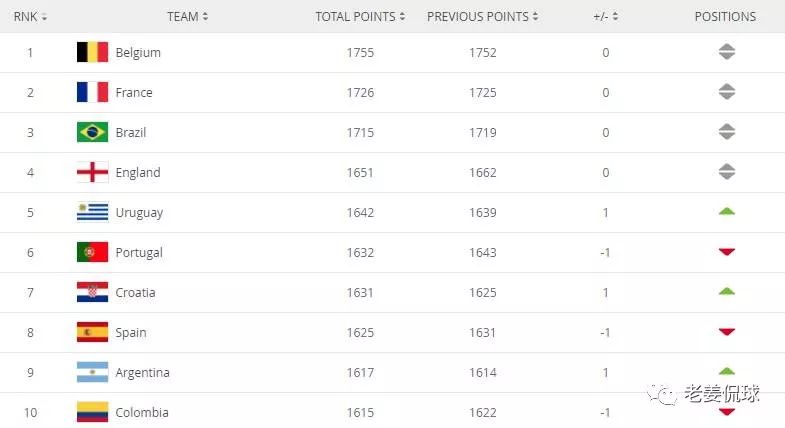Click Portugal's red down position arrow
Screen dimensions: 785x428
pyautogui.click(x=726, y=252)
